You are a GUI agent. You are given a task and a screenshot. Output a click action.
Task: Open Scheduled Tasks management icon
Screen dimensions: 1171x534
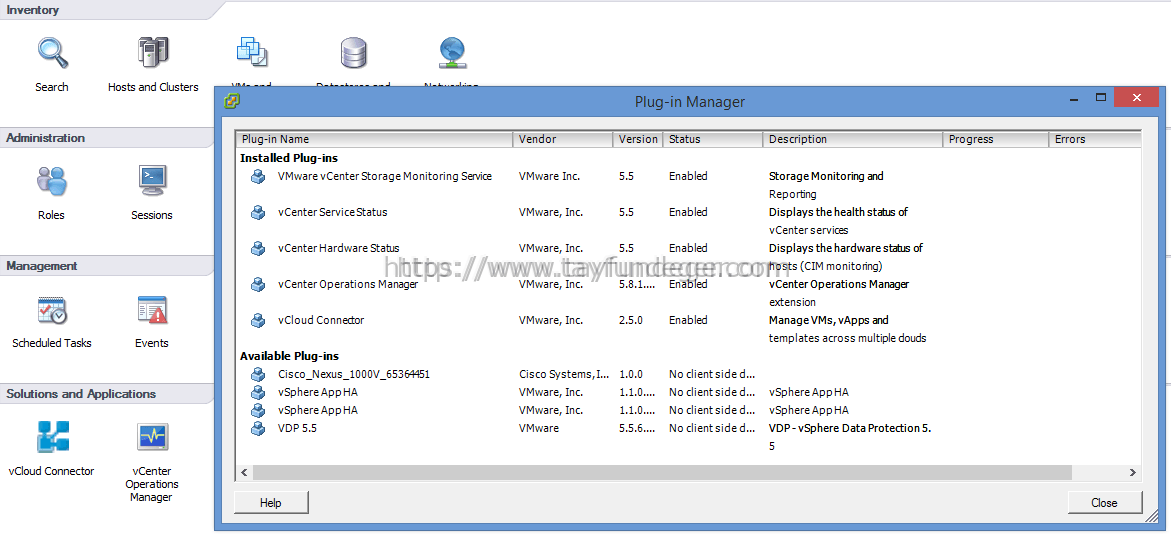tap(52, 309)
